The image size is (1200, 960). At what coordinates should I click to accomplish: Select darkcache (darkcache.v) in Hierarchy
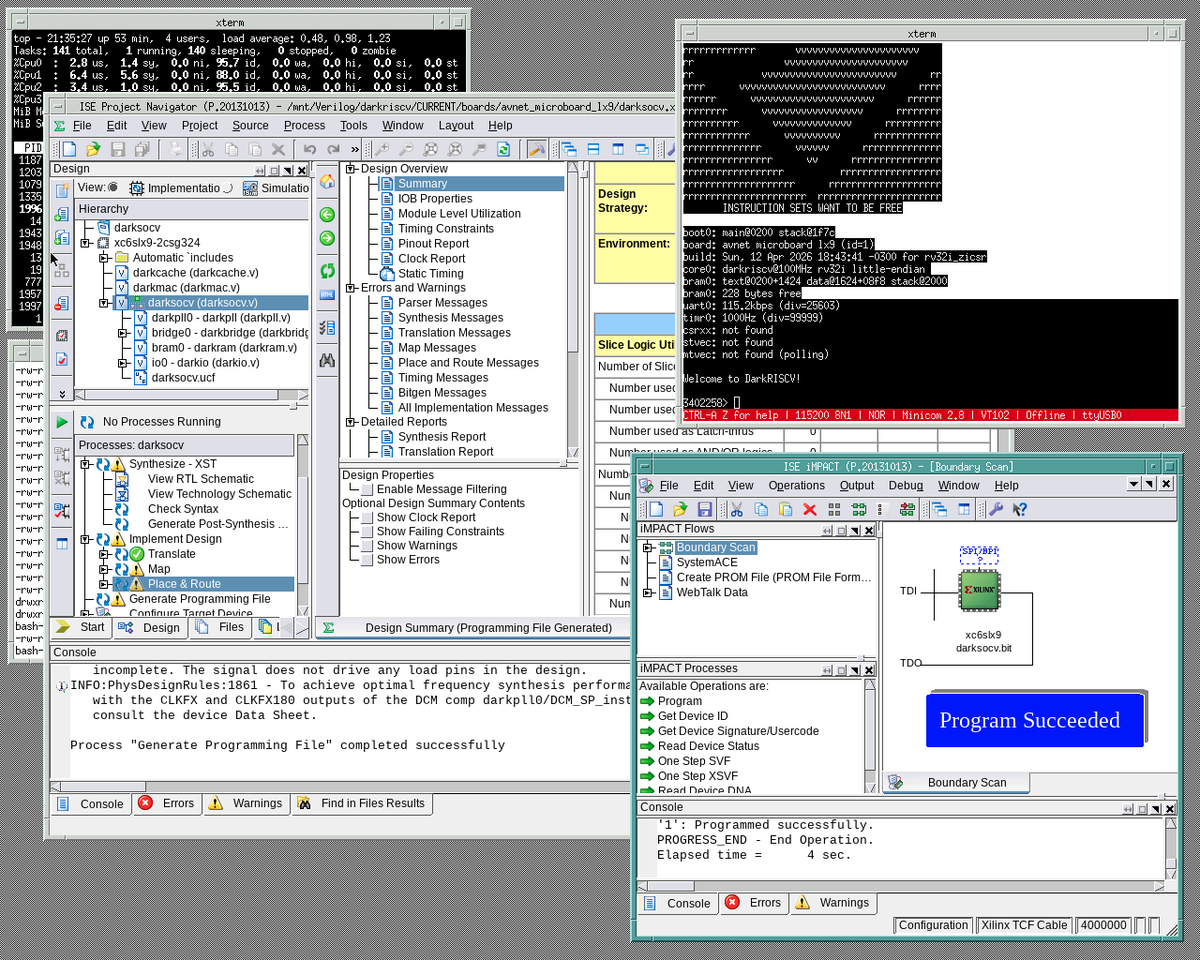tap(195, 273)
